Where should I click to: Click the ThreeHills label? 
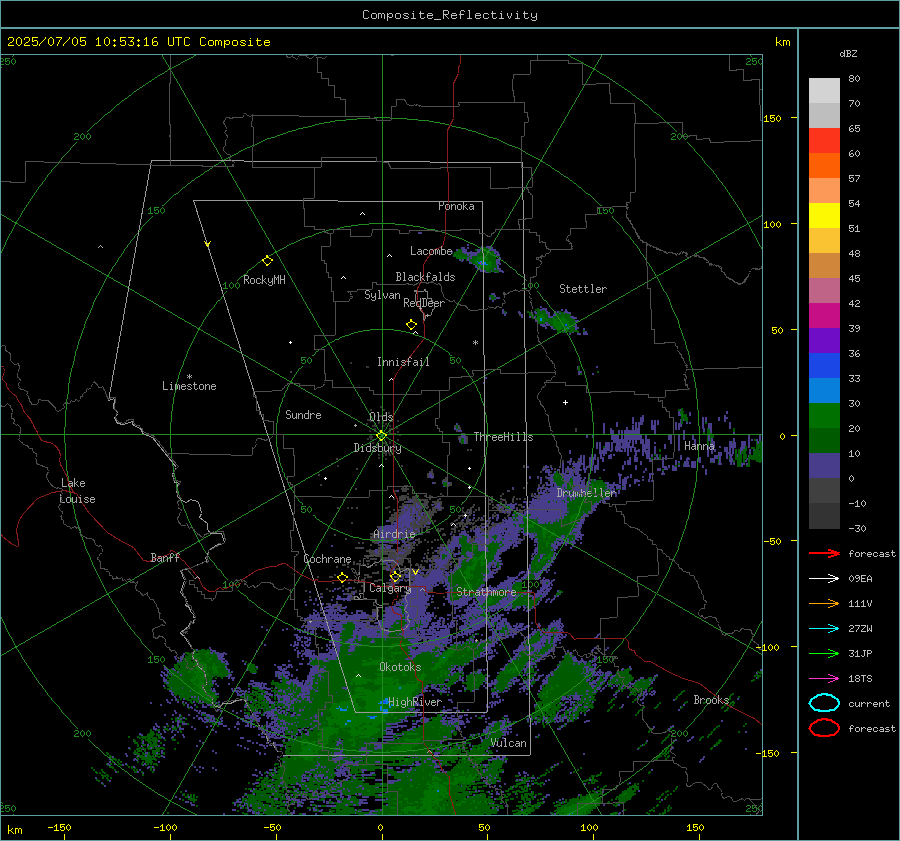tap(503, 437)
